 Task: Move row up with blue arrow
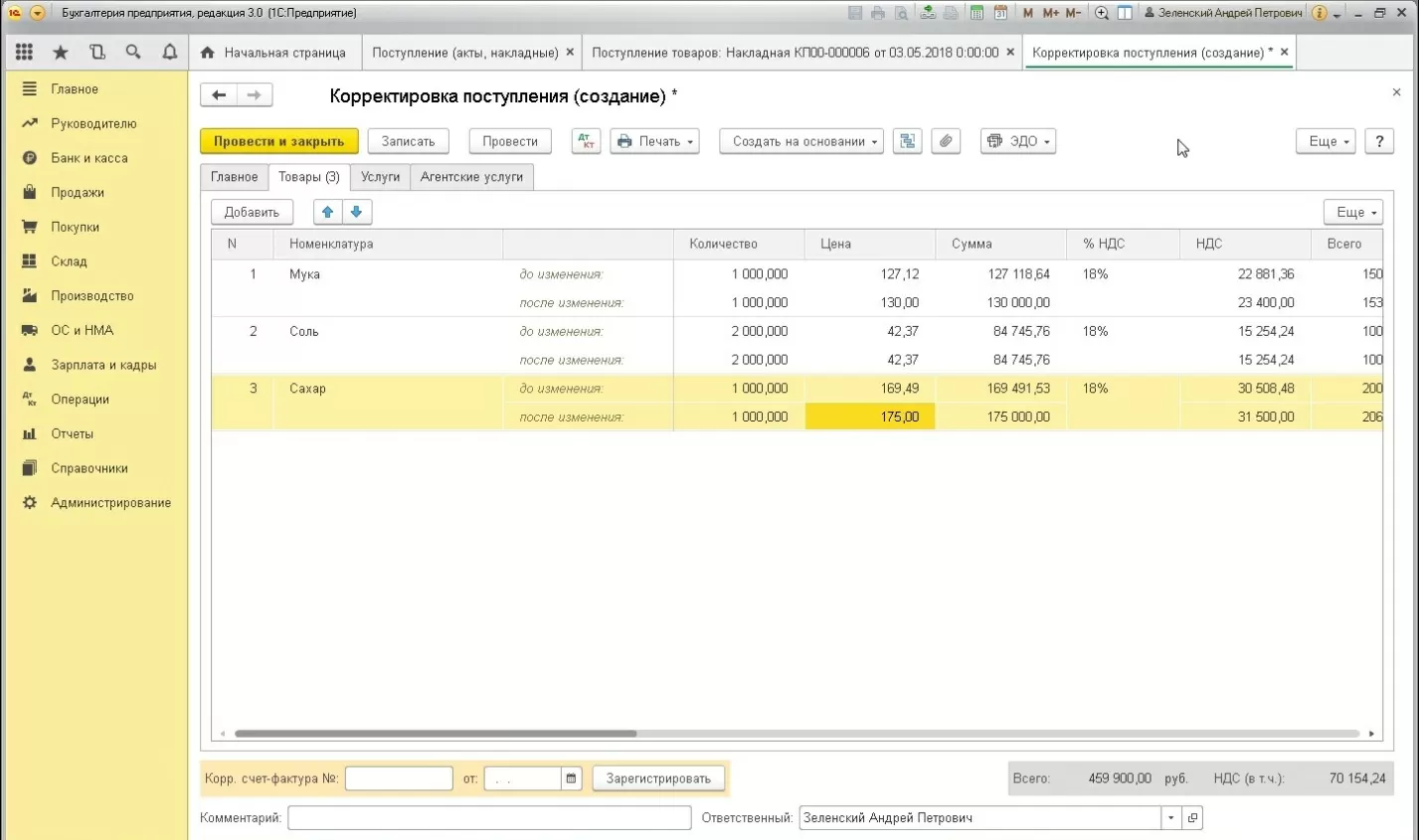[327, 212]
